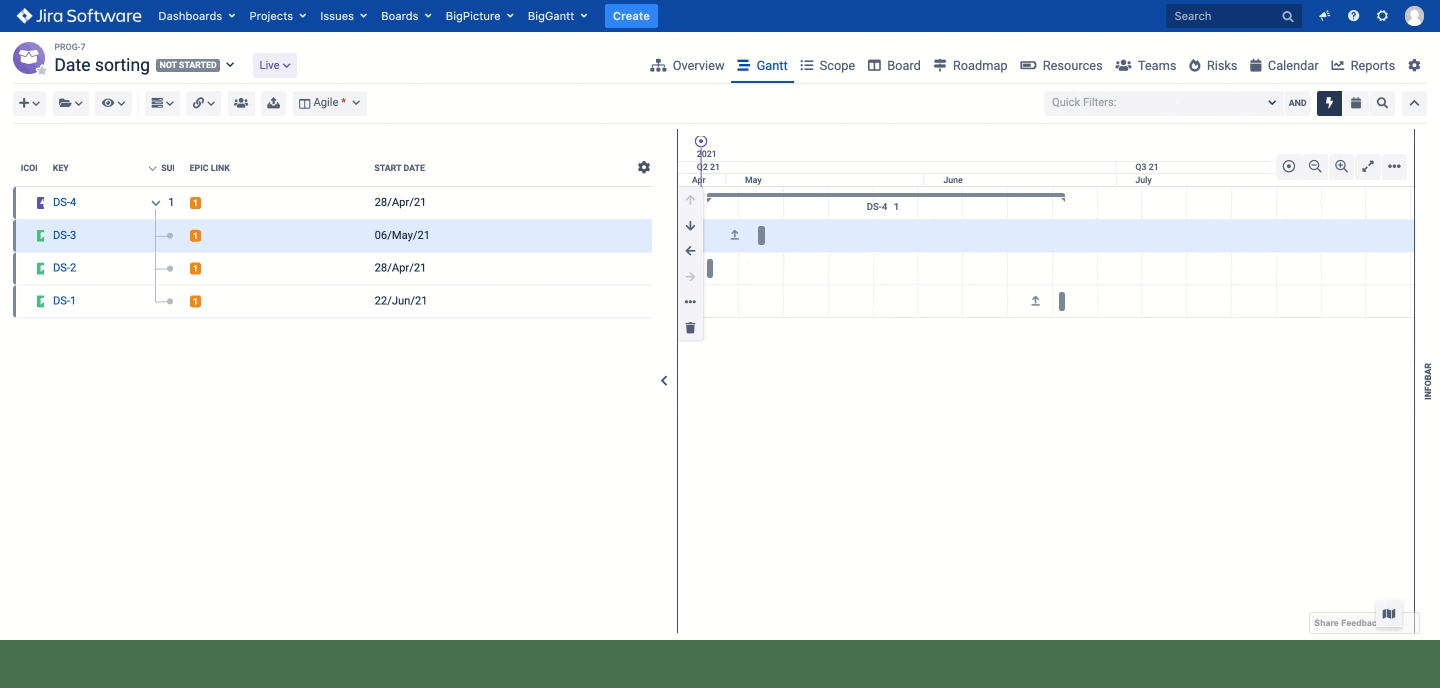This screenshot has height=688, width=1440.
Task: Open the user profile avatar
Action: click(x=1414, y=16)
